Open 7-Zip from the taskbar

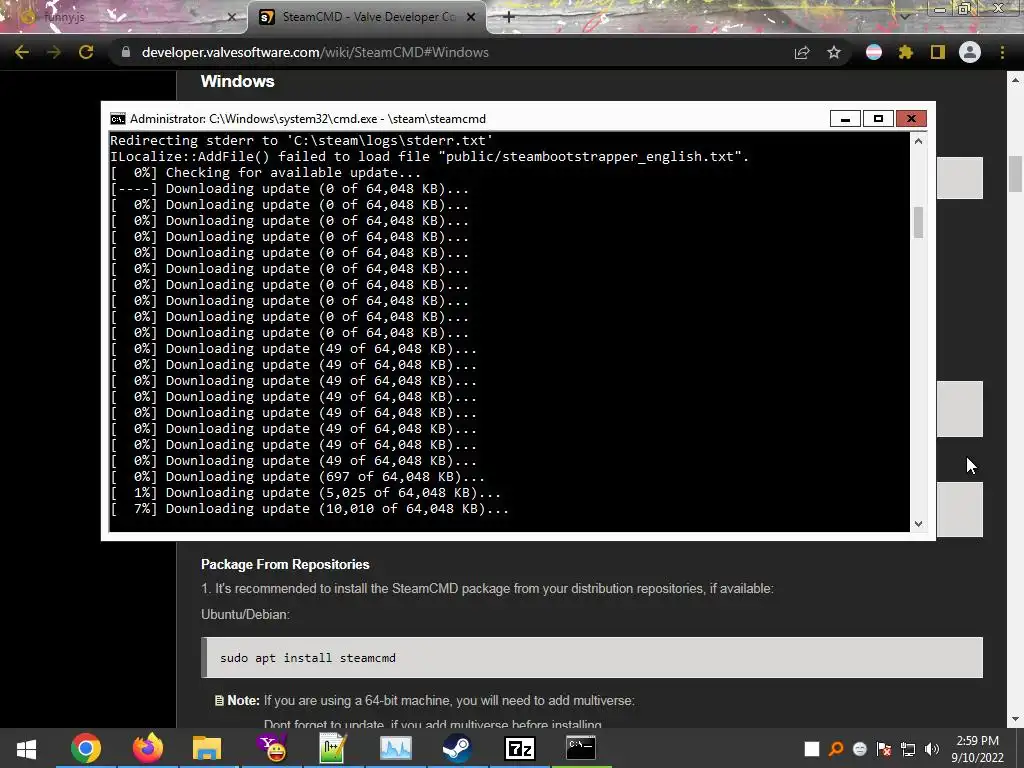click(520, 748)
